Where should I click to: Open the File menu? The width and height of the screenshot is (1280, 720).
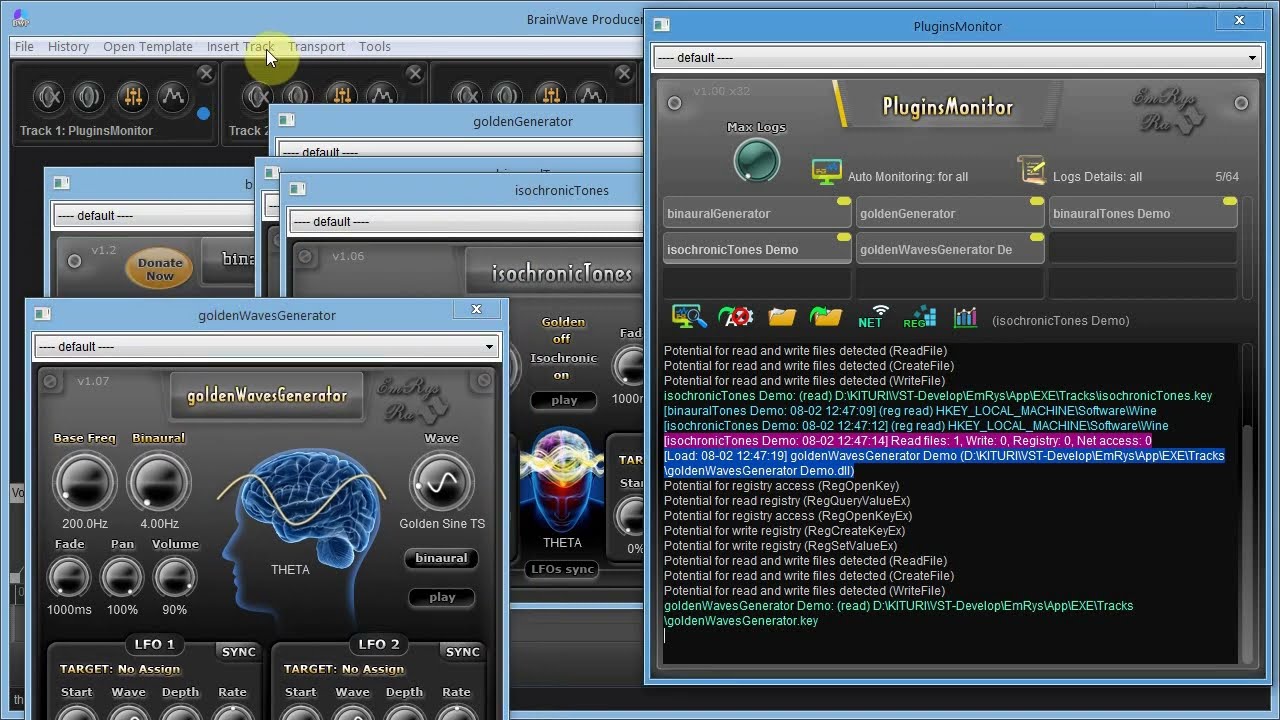coord(24,46)
